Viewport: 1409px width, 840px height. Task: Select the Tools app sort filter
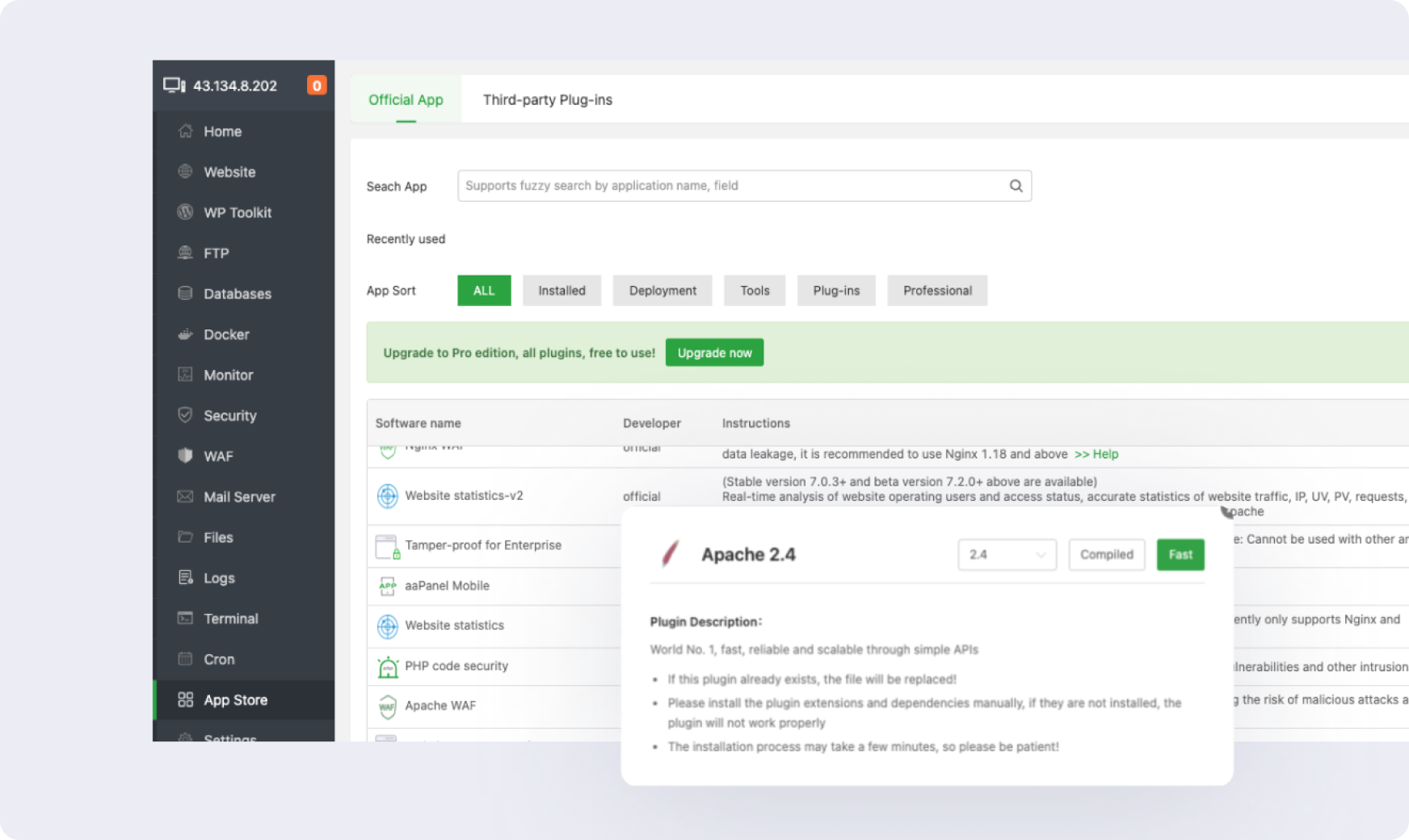(755, 291)
